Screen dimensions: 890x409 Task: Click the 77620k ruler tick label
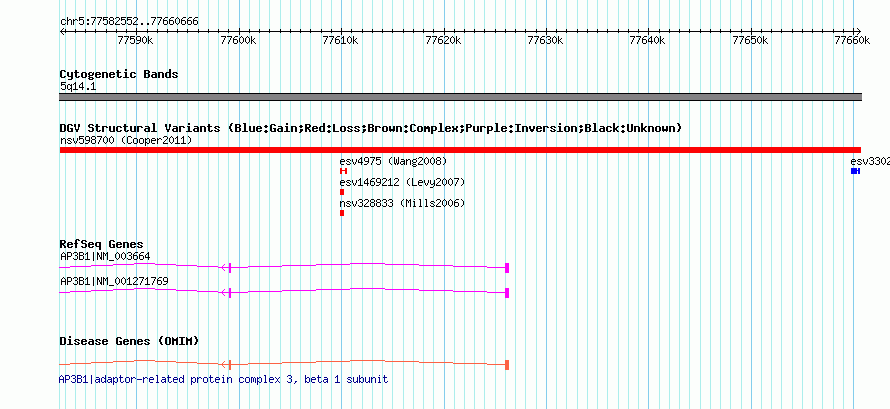[443, 40]
